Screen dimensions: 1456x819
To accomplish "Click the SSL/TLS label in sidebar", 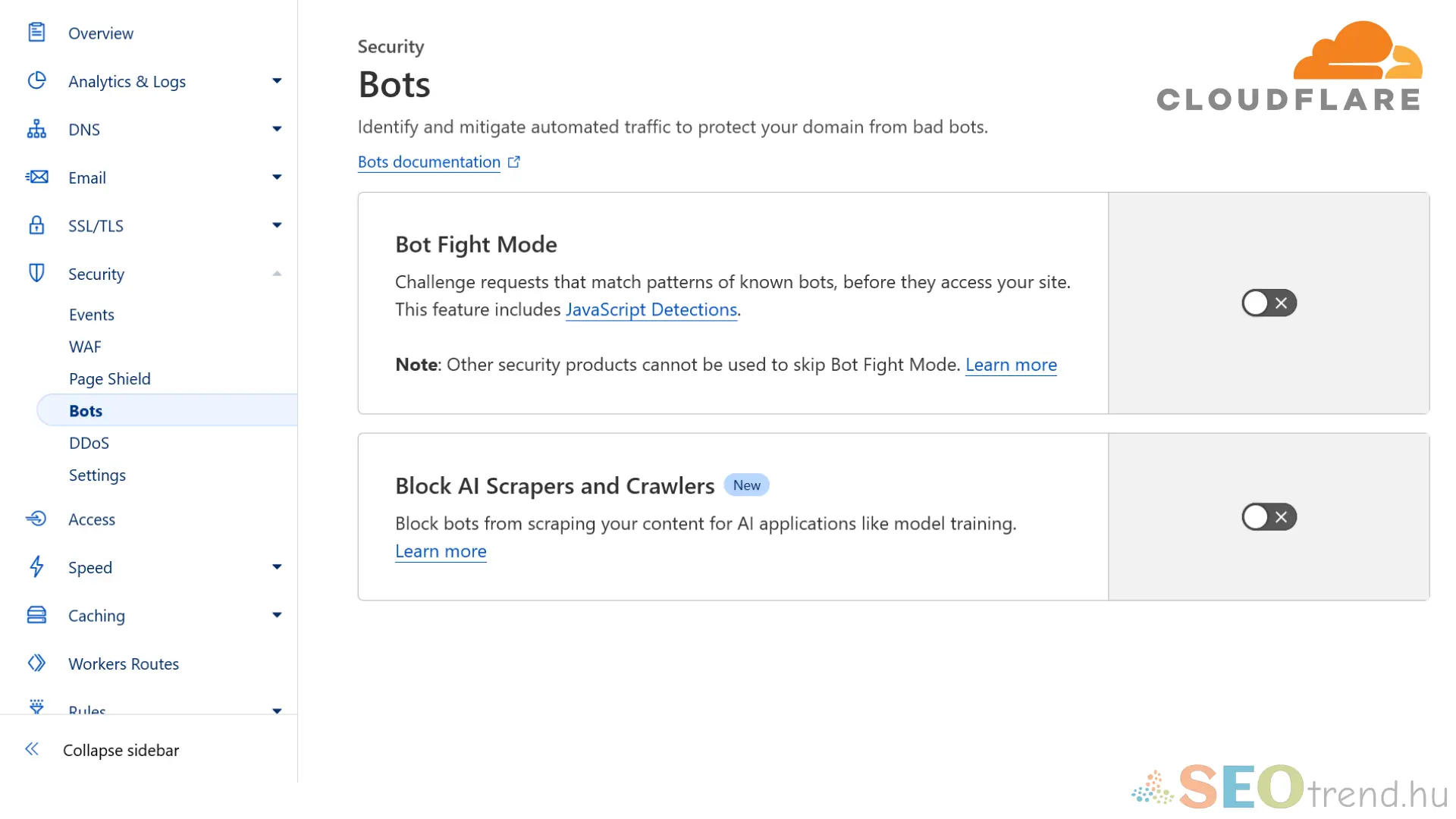I will tap(96, 225).
